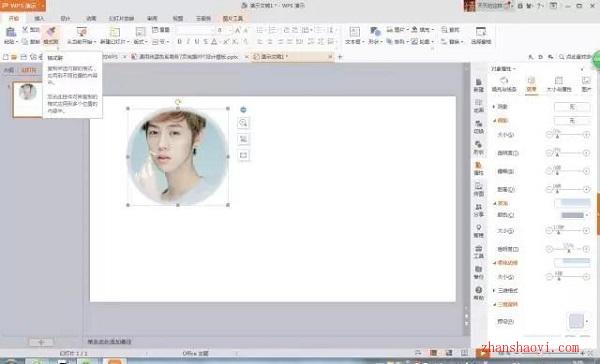Viewport: 600px width, 364px height.
Task: Click the Paste clipboard icon
Action: pyautogui.click(x=11, y=33)
